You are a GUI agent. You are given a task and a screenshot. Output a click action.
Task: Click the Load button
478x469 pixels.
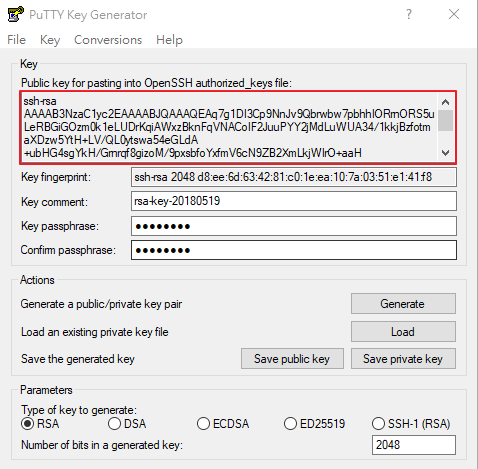pyautogui.click(x=403, y=332)
